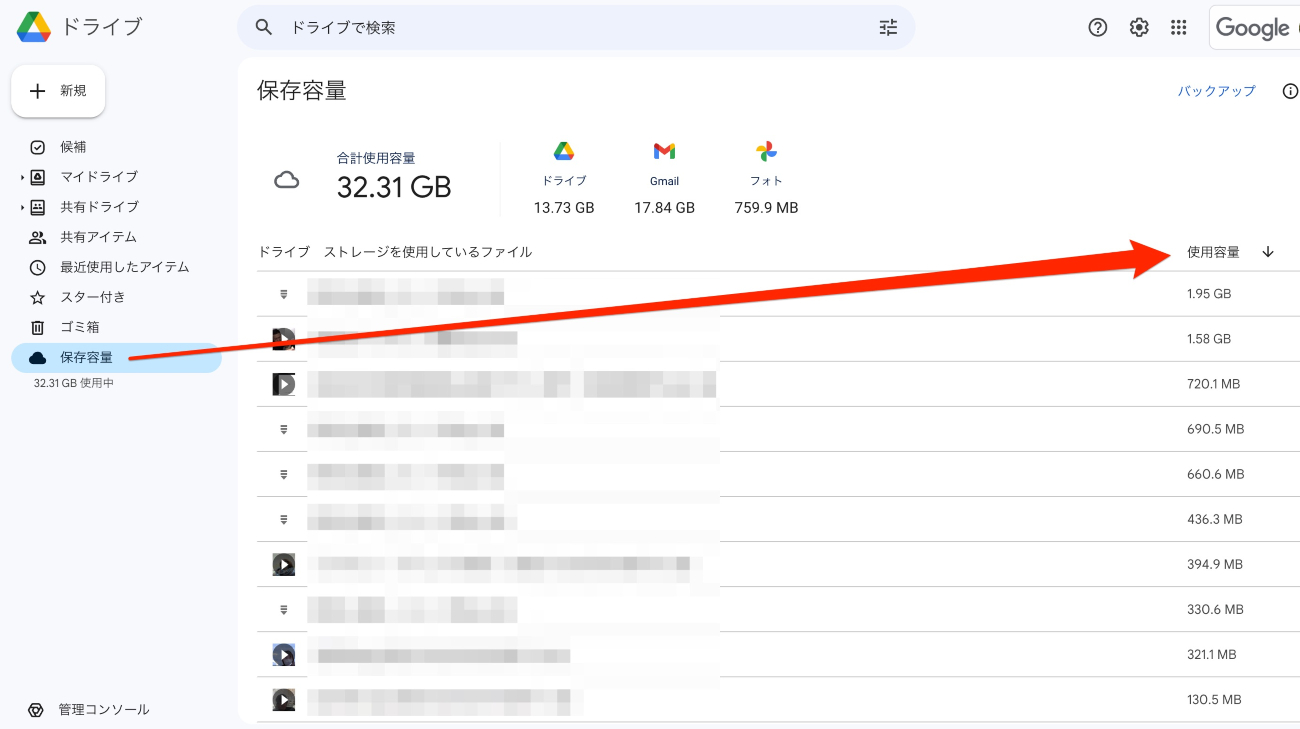Screen dimensions: 1300x729
Task: Click the info icon next to バックアップ
Action: (1290, 90)
